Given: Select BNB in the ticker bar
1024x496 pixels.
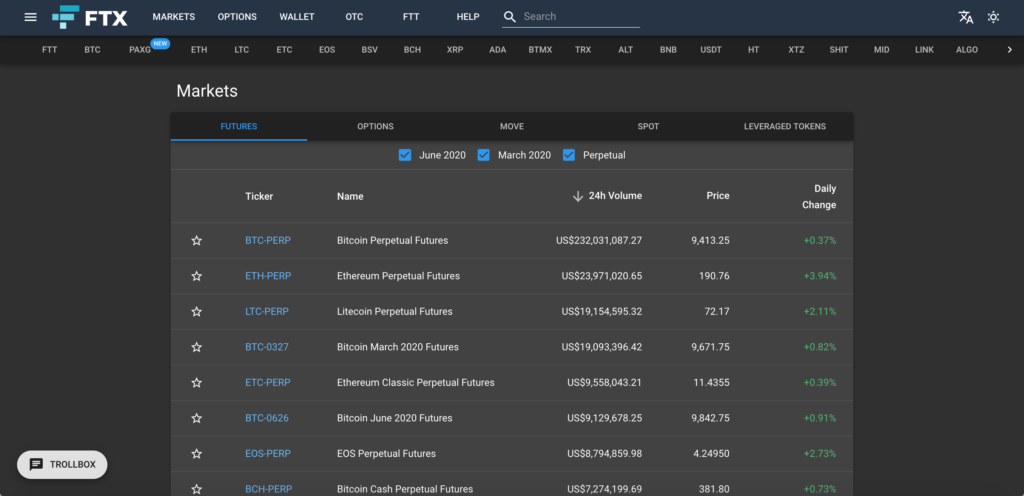Looking at the screenshot, I should [x=668, y=50].
